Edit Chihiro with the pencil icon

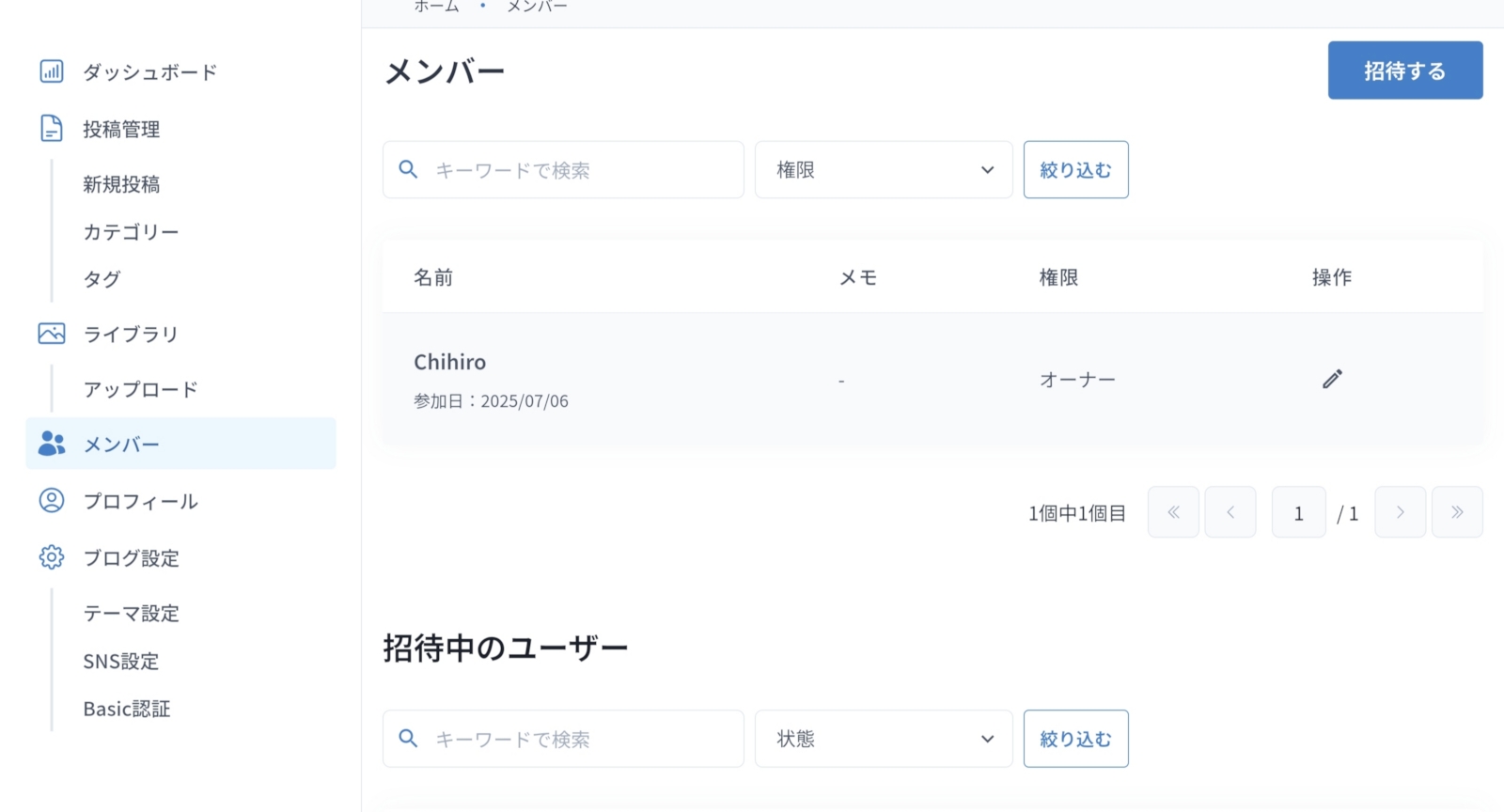tap(1332, 379)
